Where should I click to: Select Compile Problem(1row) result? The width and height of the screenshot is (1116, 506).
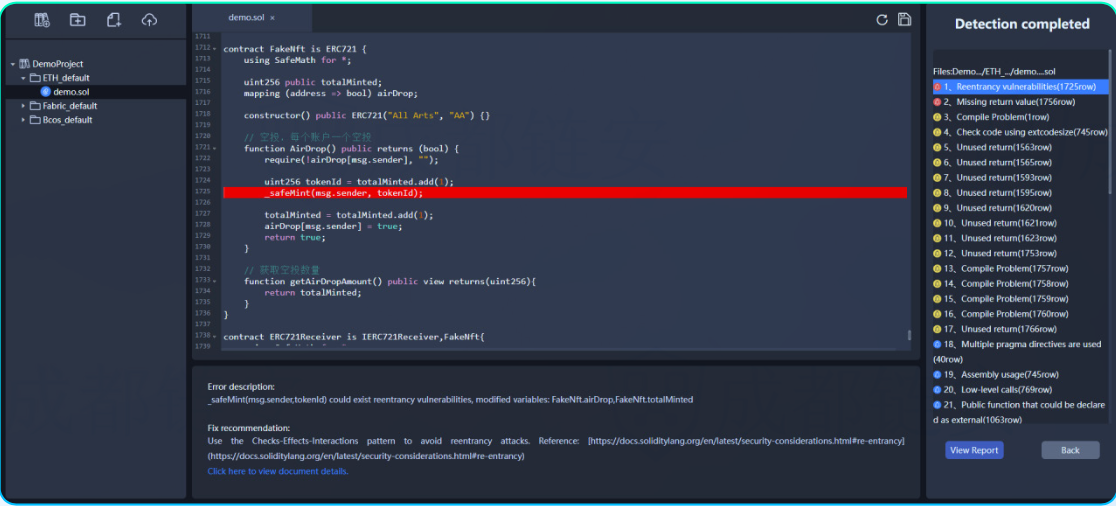click(1021, 117)
